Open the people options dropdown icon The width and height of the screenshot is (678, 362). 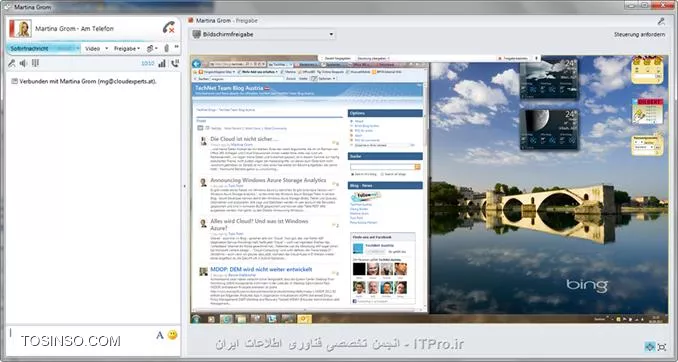[152, 48]
